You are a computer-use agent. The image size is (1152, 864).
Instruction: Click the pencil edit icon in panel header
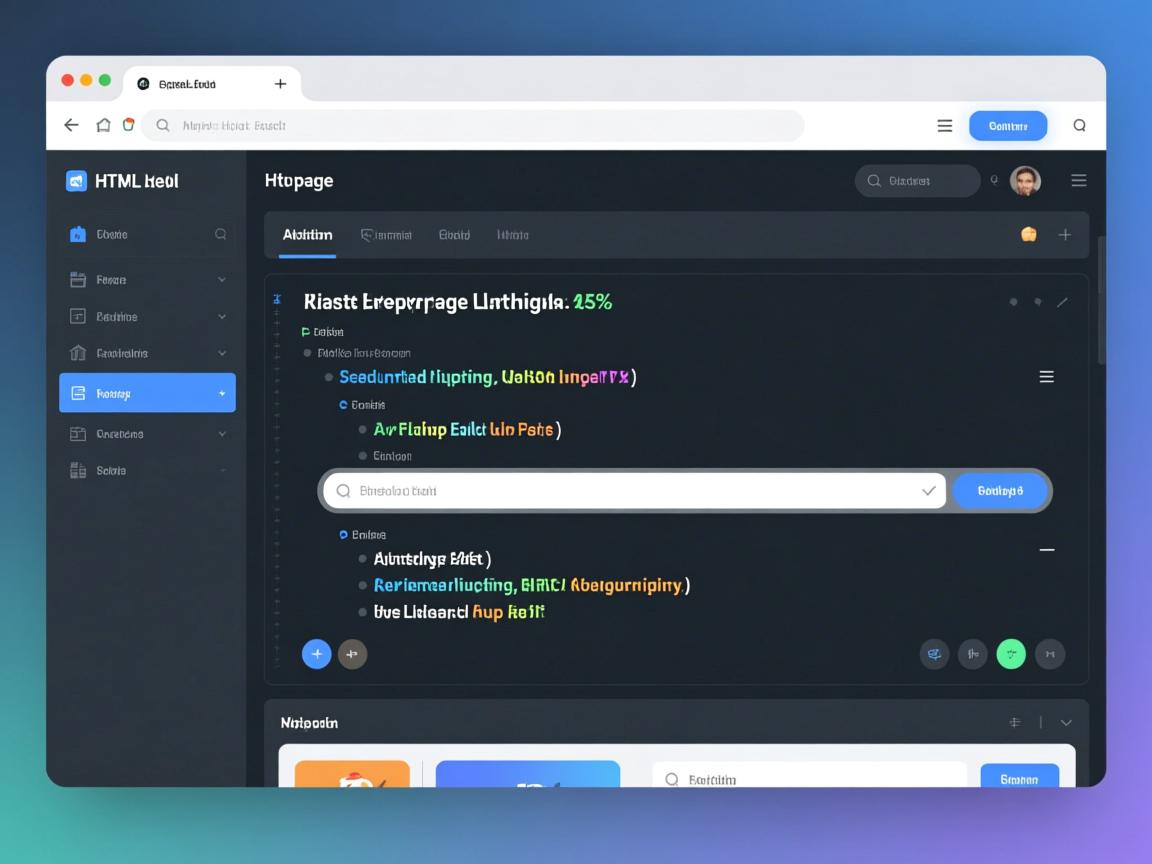(1062, 302)
